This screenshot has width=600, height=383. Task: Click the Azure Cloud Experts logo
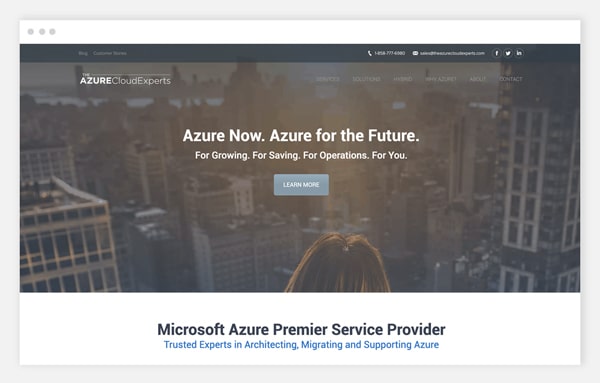tap(125, 79)
